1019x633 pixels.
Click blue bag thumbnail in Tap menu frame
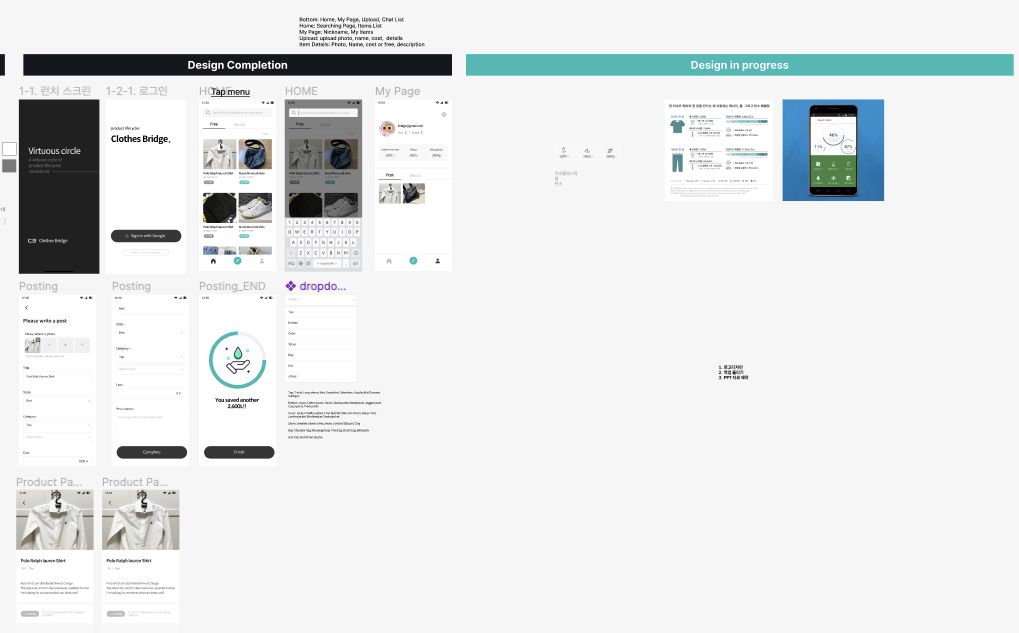coord(255,154)
